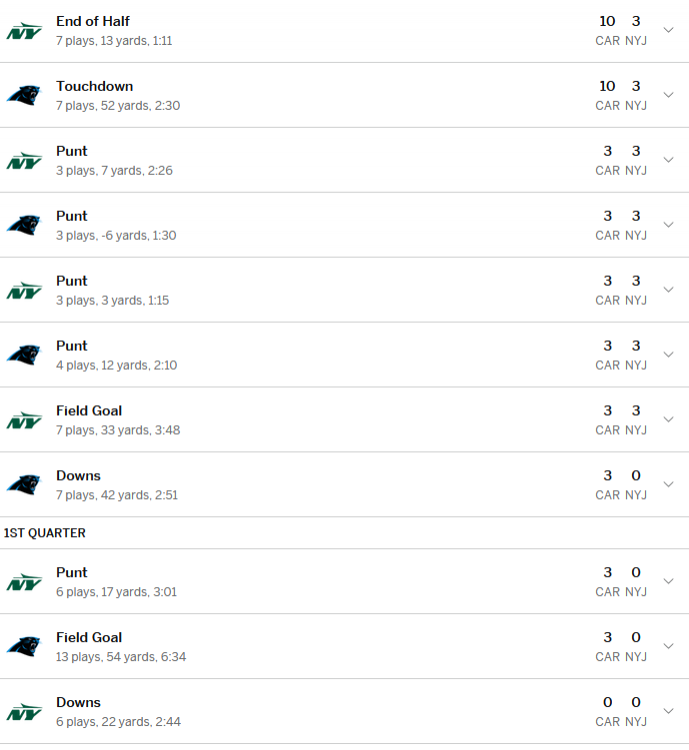
Task: Click Jets logo on Field Goal 33 yards drive
Action: coord(24,420)
